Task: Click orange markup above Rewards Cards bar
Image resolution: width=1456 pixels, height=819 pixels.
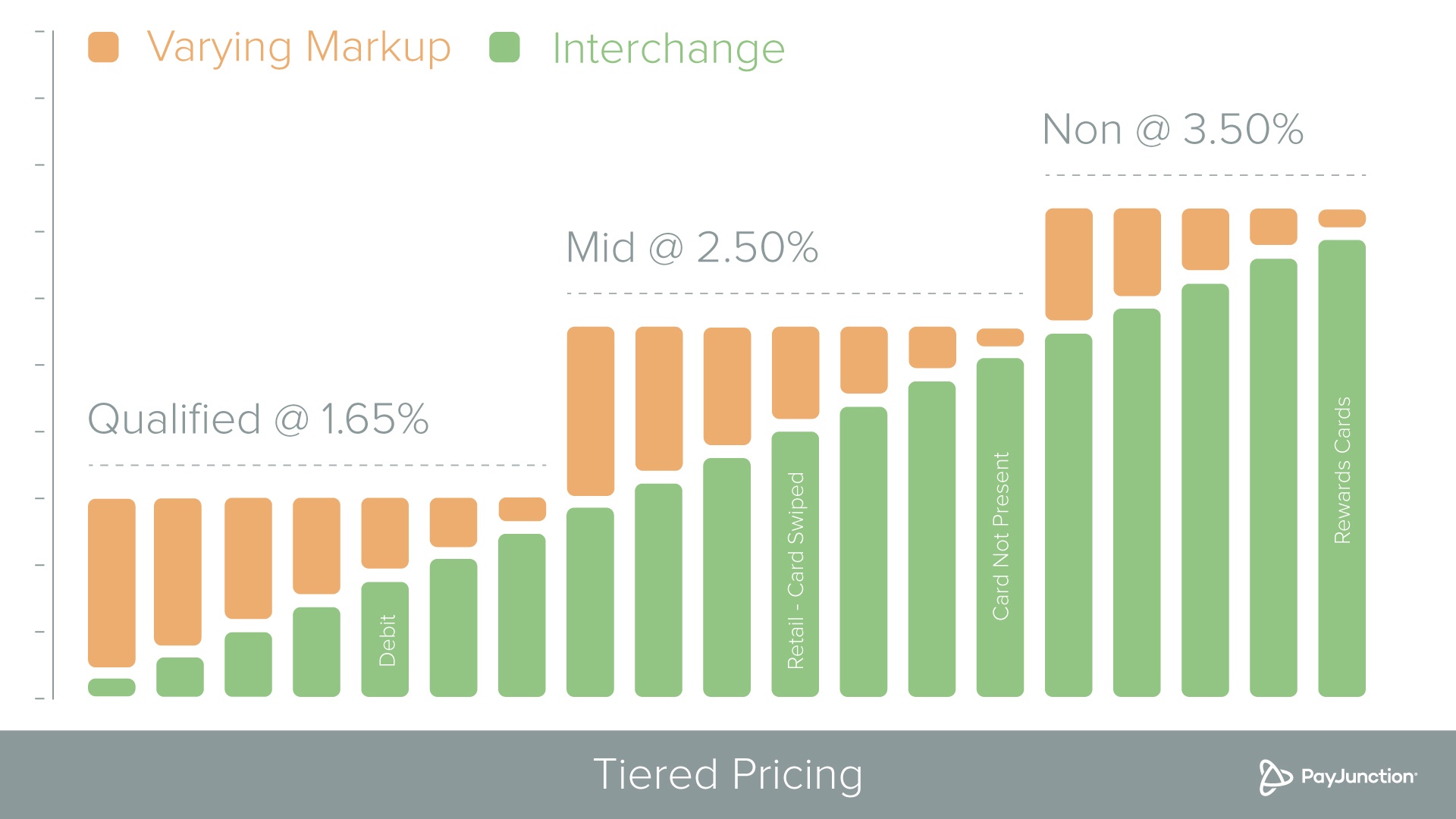Action: click(x=1342, y=218)
